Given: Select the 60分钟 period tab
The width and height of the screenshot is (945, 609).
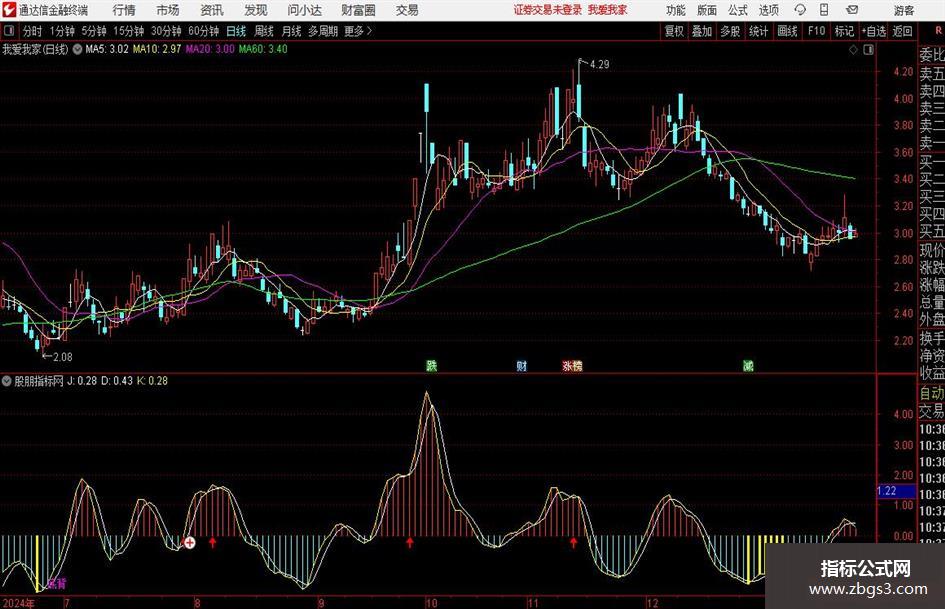Looking at the screenshot, I should point(203,31).
